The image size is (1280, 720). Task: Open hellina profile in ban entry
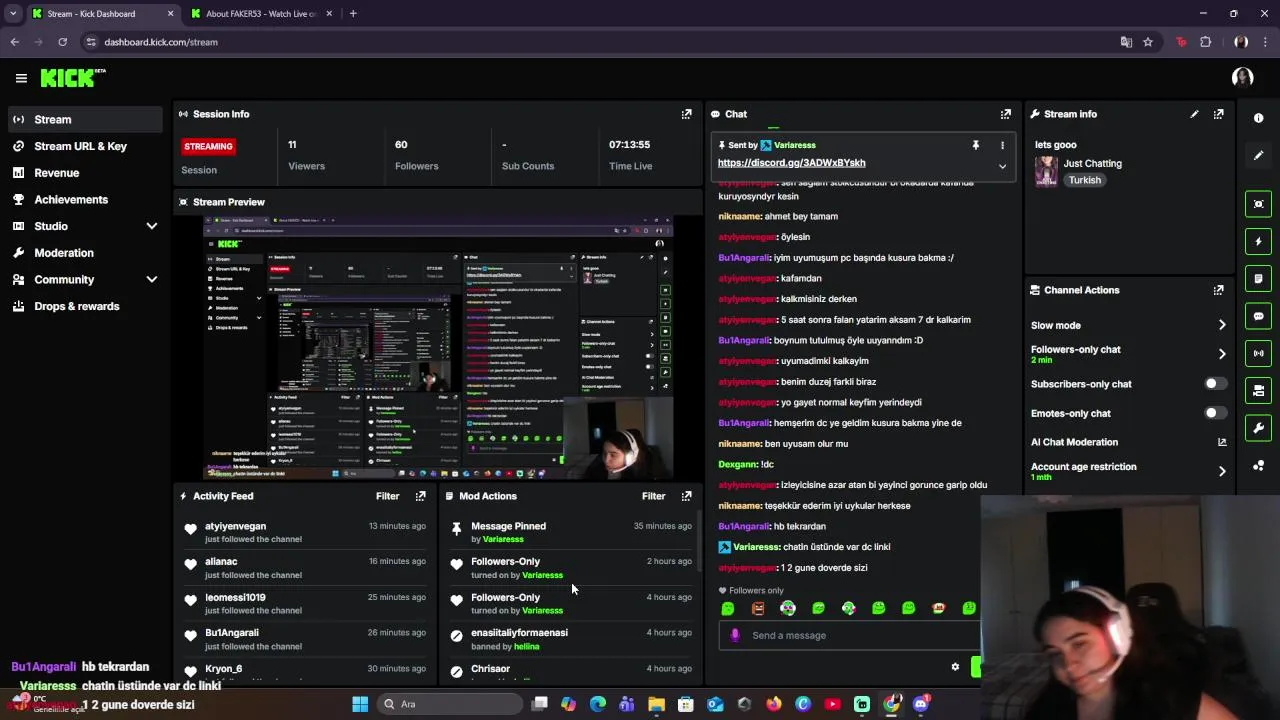click(x=526, y=646)
